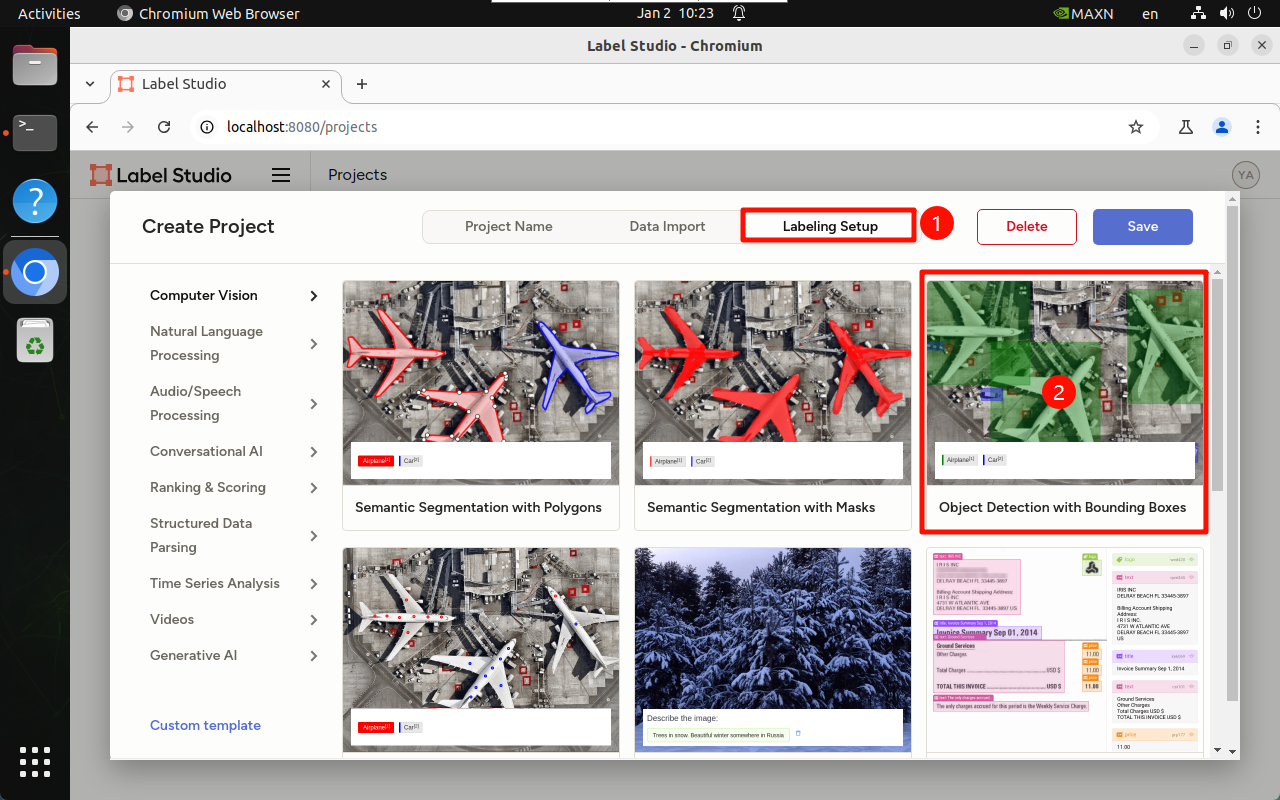Click the Save button

tap(1142, 226)
